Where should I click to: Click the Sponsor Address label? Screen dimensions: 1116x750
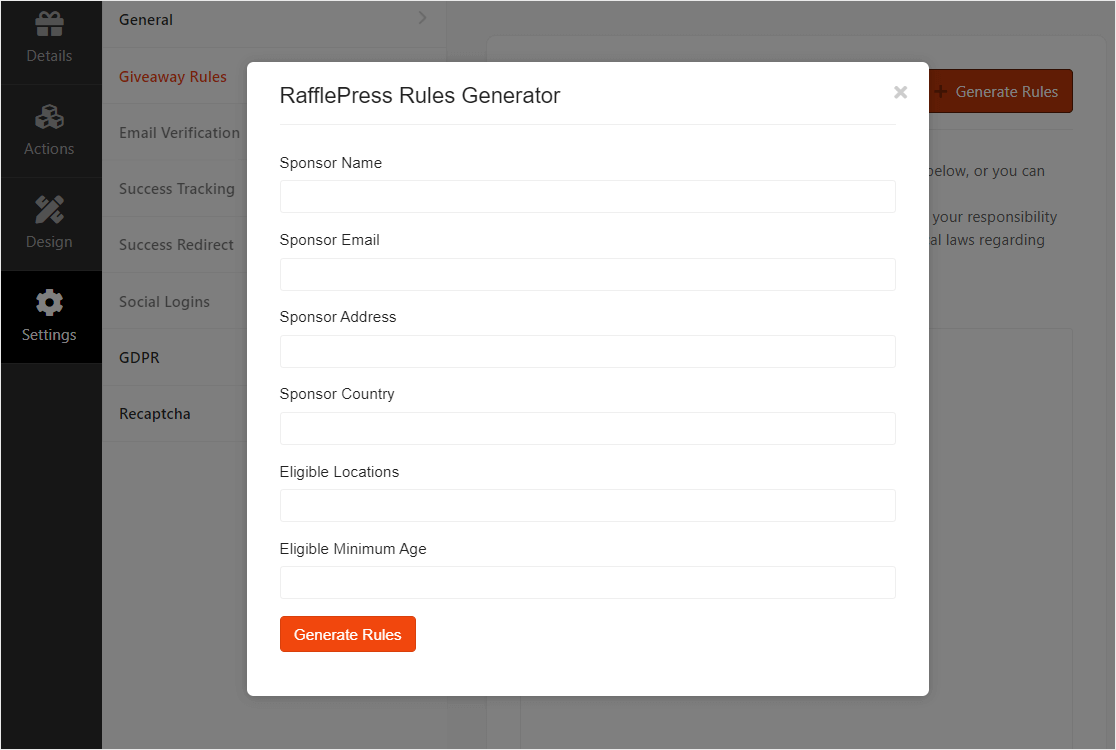338,317
